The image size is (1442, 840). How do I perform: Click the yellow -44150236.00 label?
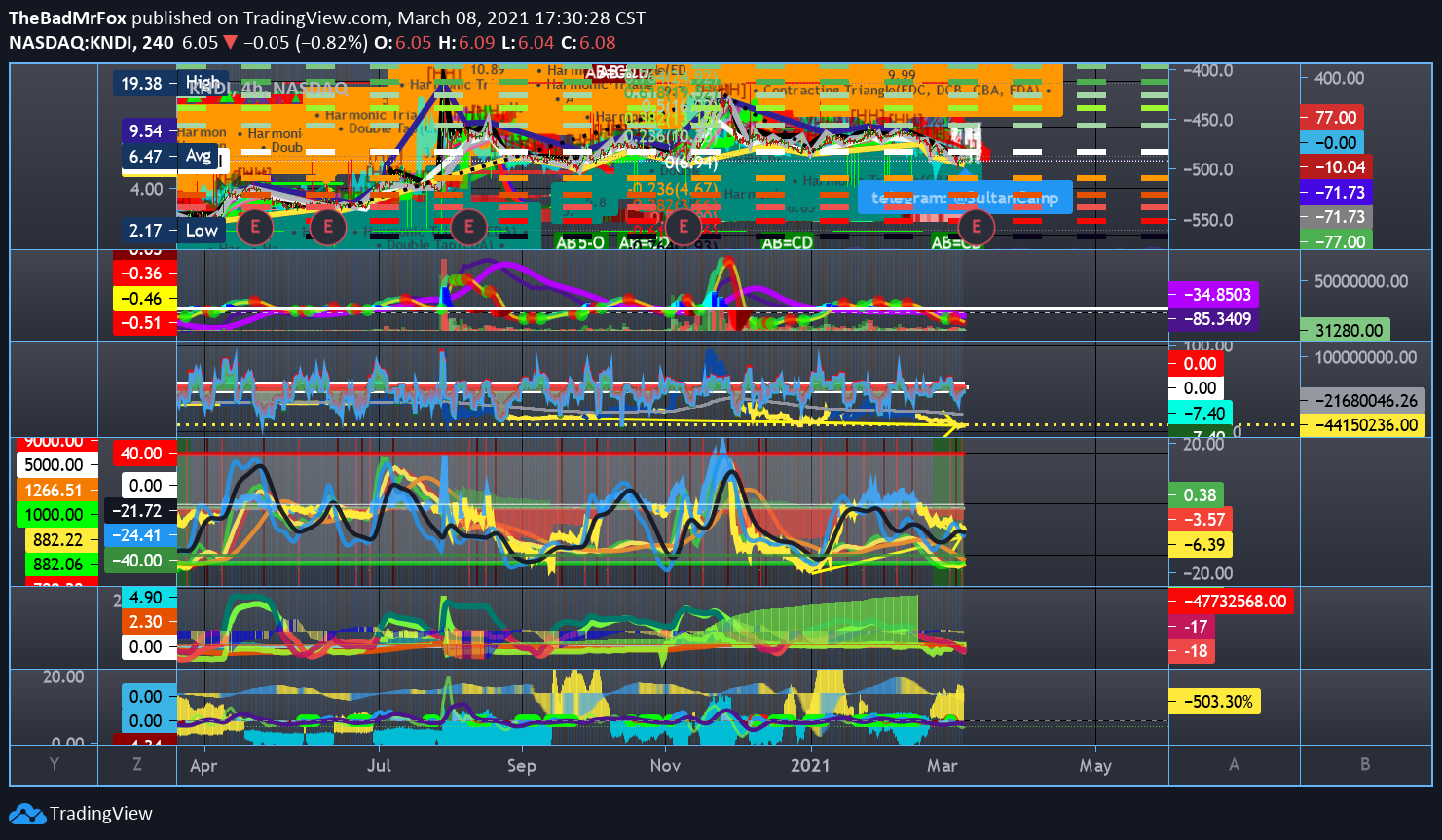click(1362, 425)
